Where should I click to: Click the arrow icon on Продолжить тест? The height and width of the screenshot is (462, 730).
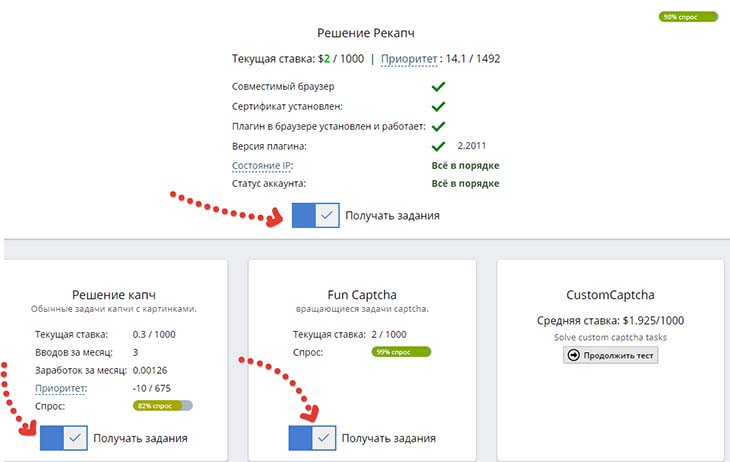574,355
